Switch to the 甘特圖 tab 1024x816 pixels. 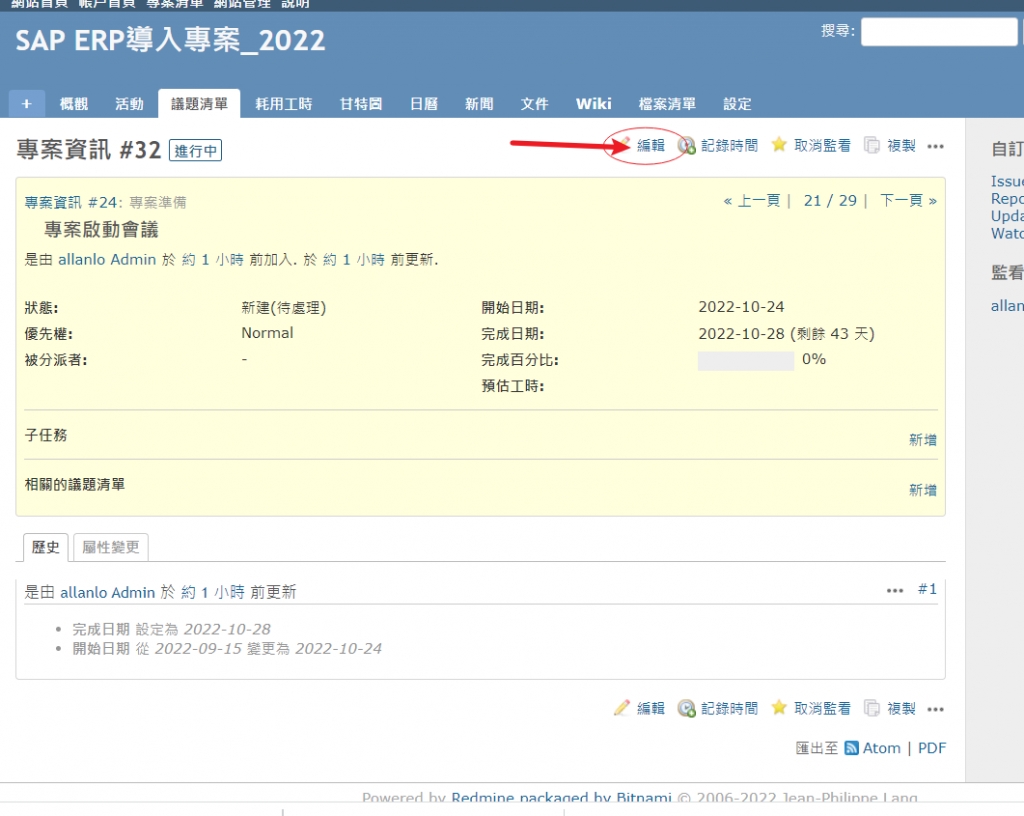[x=360, y=103]
